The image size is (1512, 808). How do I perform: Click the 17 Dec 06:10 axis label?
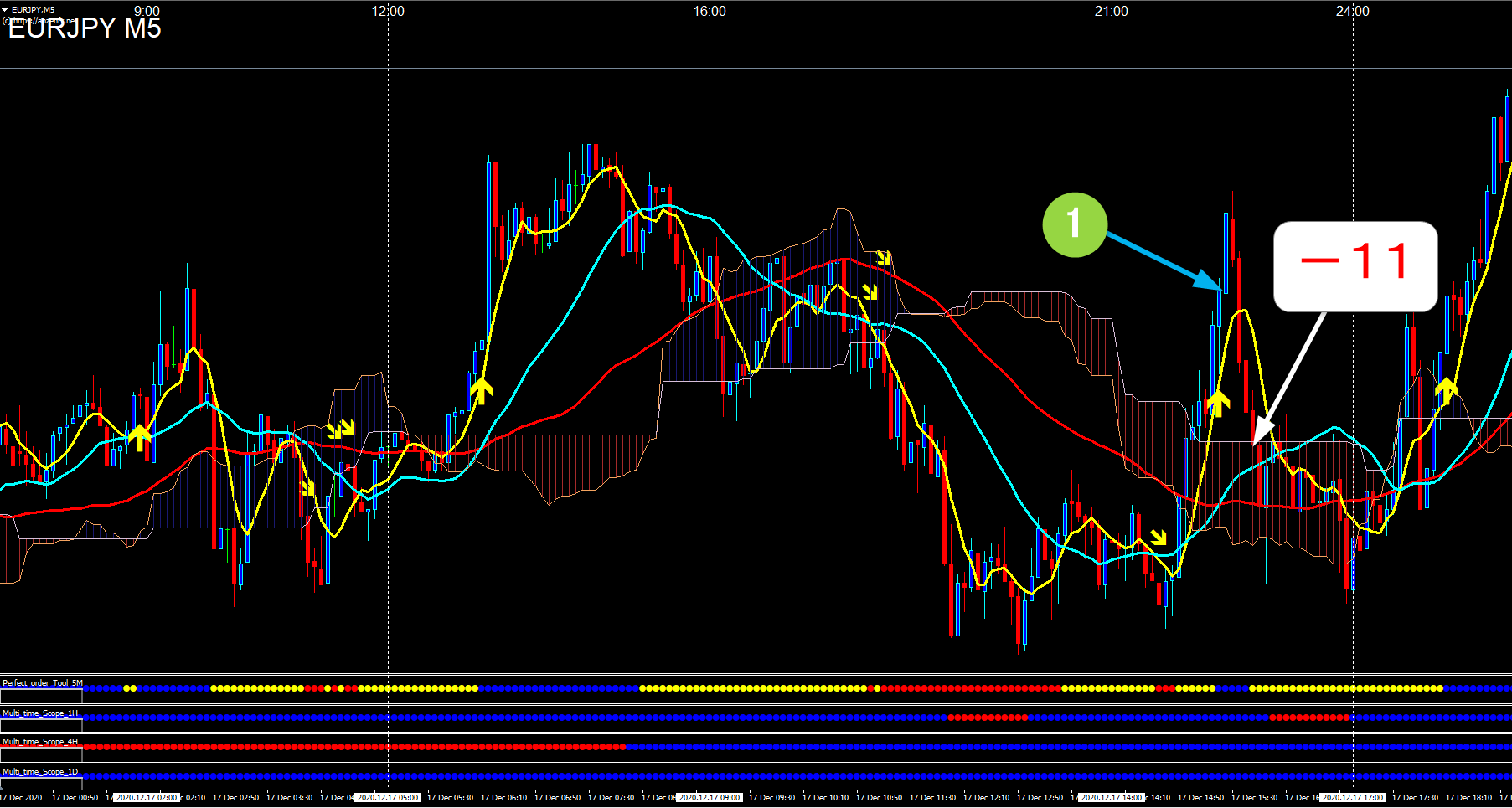503,798
